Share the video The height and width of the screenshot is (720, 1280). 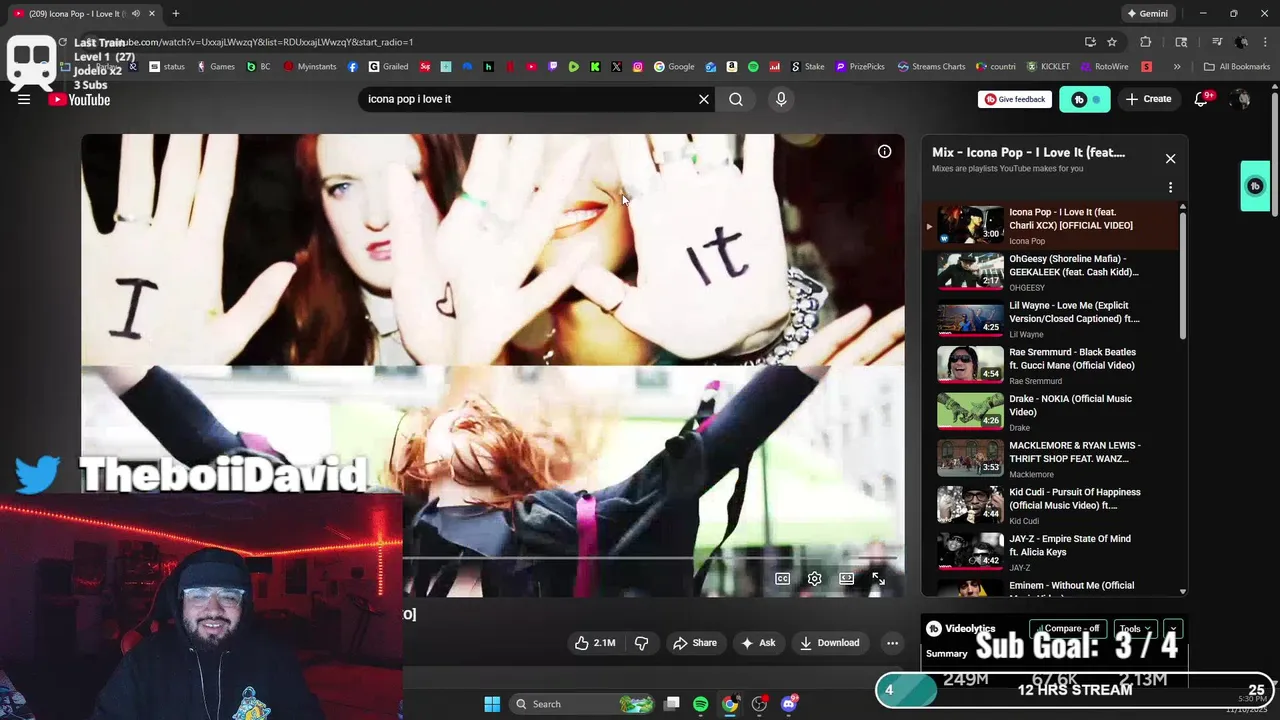pyautogui.click(x=695, y=643)
